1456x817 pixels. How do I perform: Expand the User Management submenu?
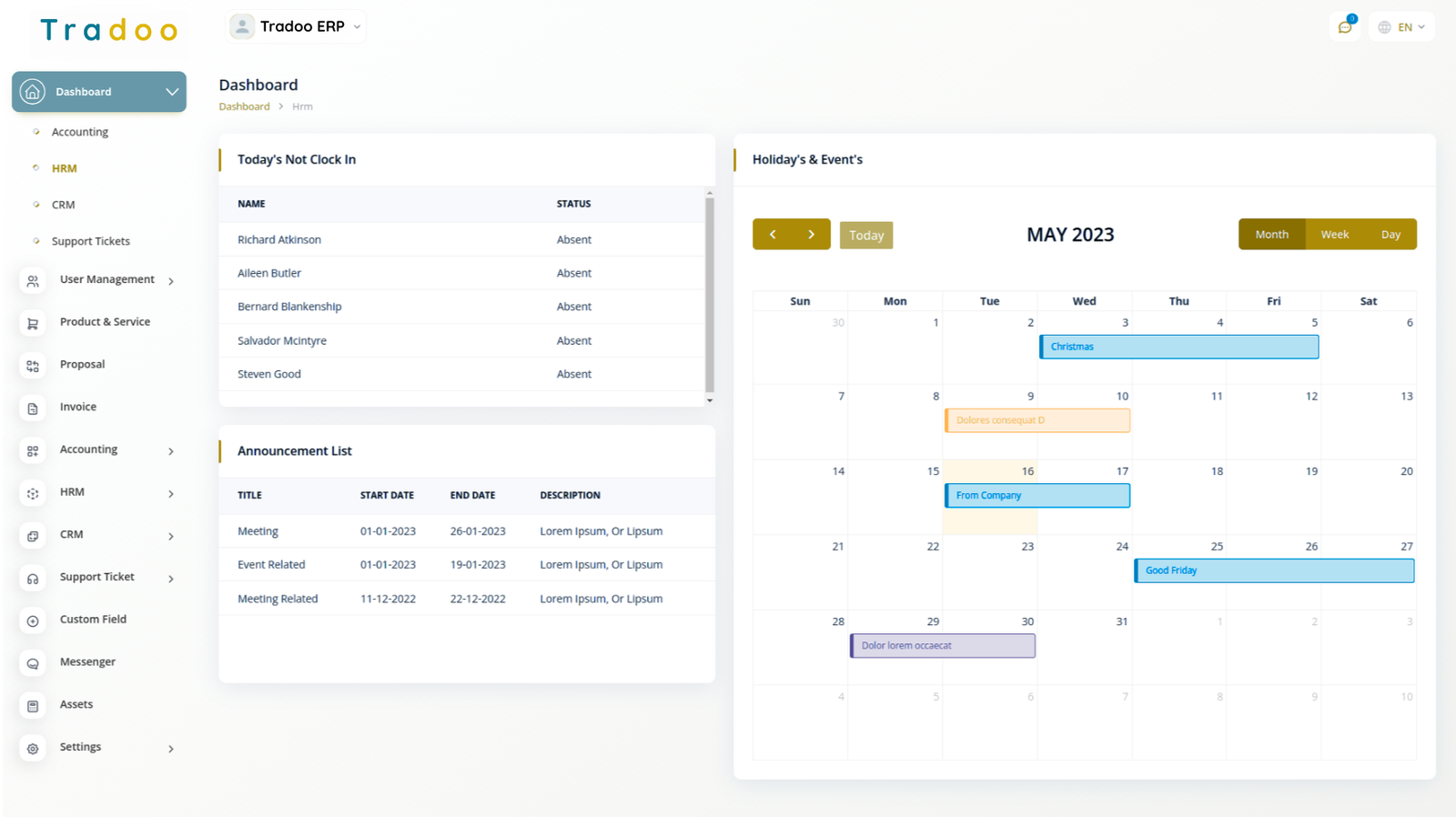pyautogui.click(x=171, y=281)
